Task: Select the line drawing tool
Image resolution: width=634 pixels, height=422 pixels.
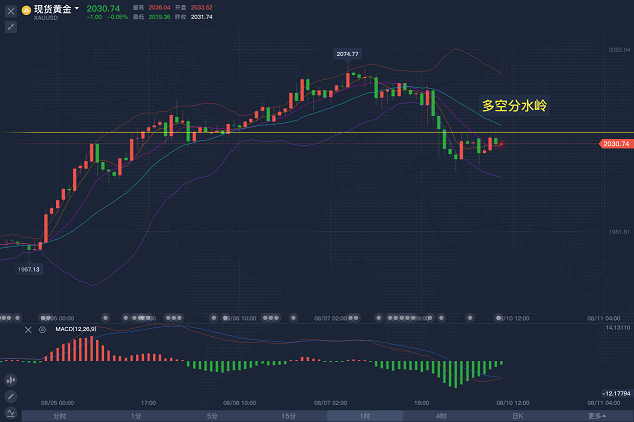Action: (11, 397)
